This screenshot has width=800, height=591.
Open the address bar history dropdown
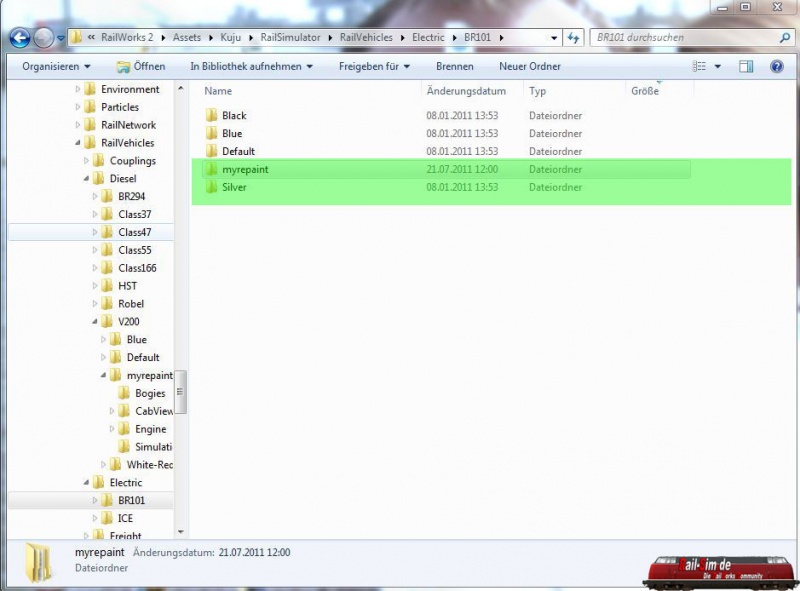pos(554,38)
